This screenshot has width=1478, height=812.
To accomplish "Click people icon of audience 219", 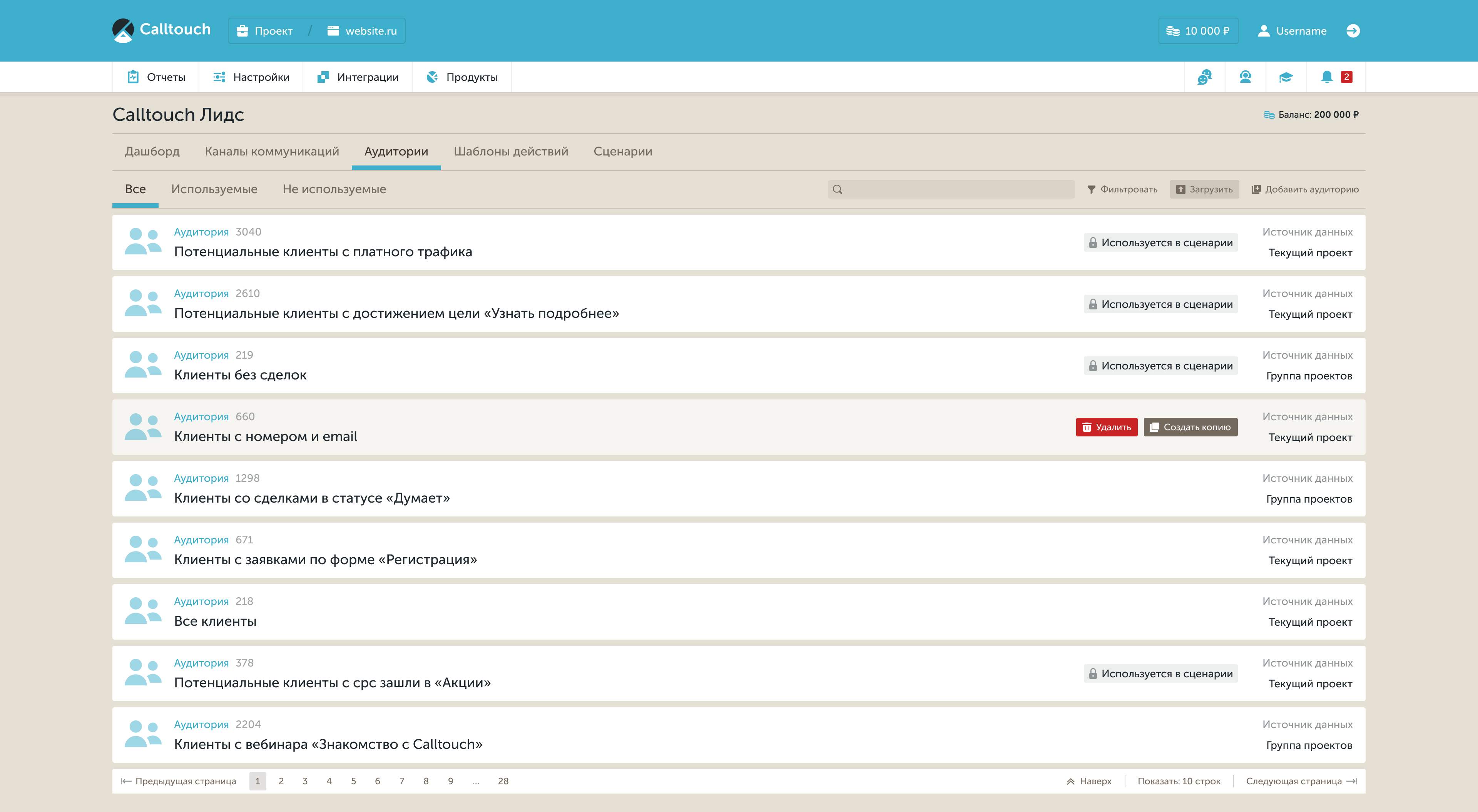I will (143, 364).
